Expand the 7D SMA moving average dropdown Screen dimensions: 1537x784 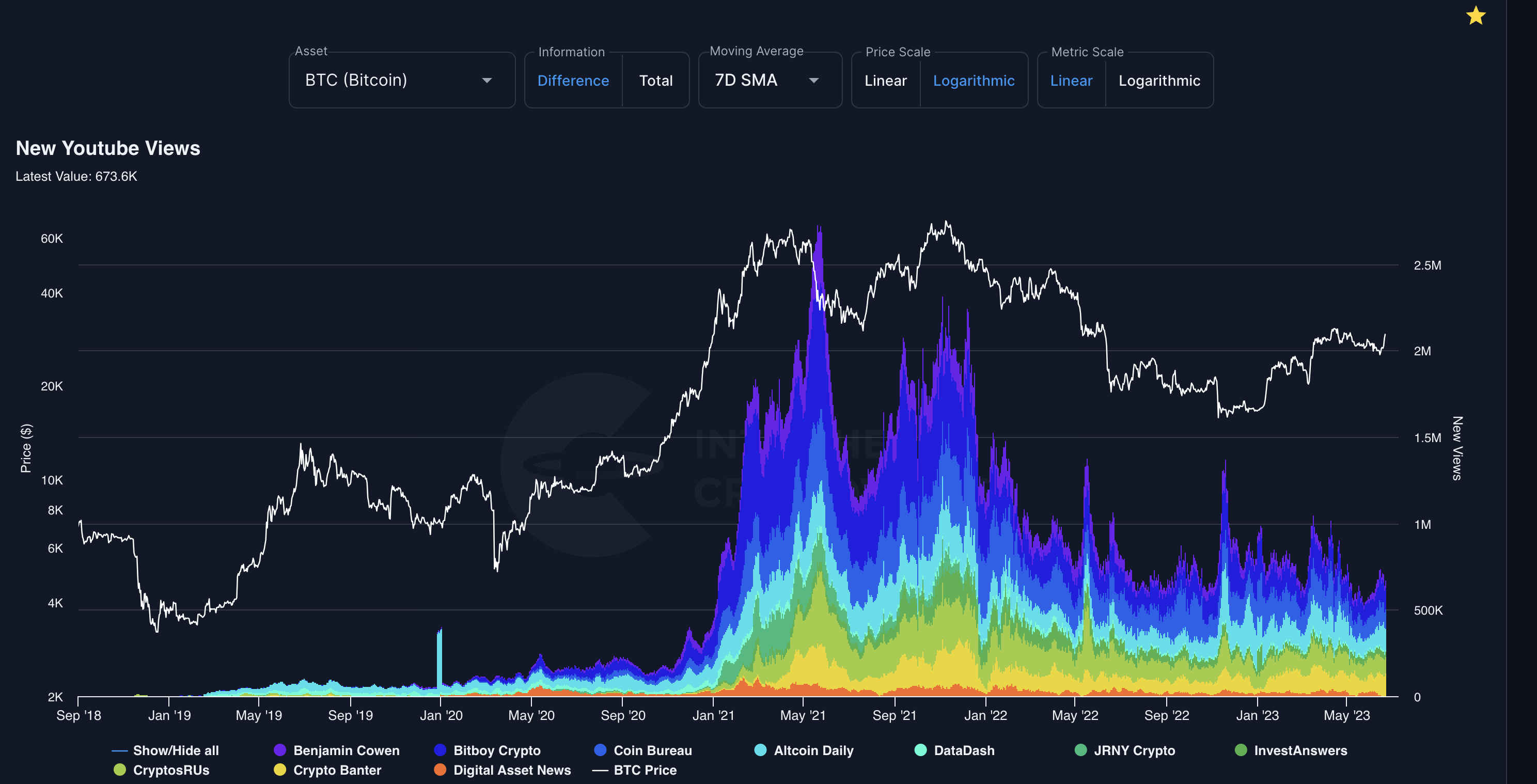point(768,80)
